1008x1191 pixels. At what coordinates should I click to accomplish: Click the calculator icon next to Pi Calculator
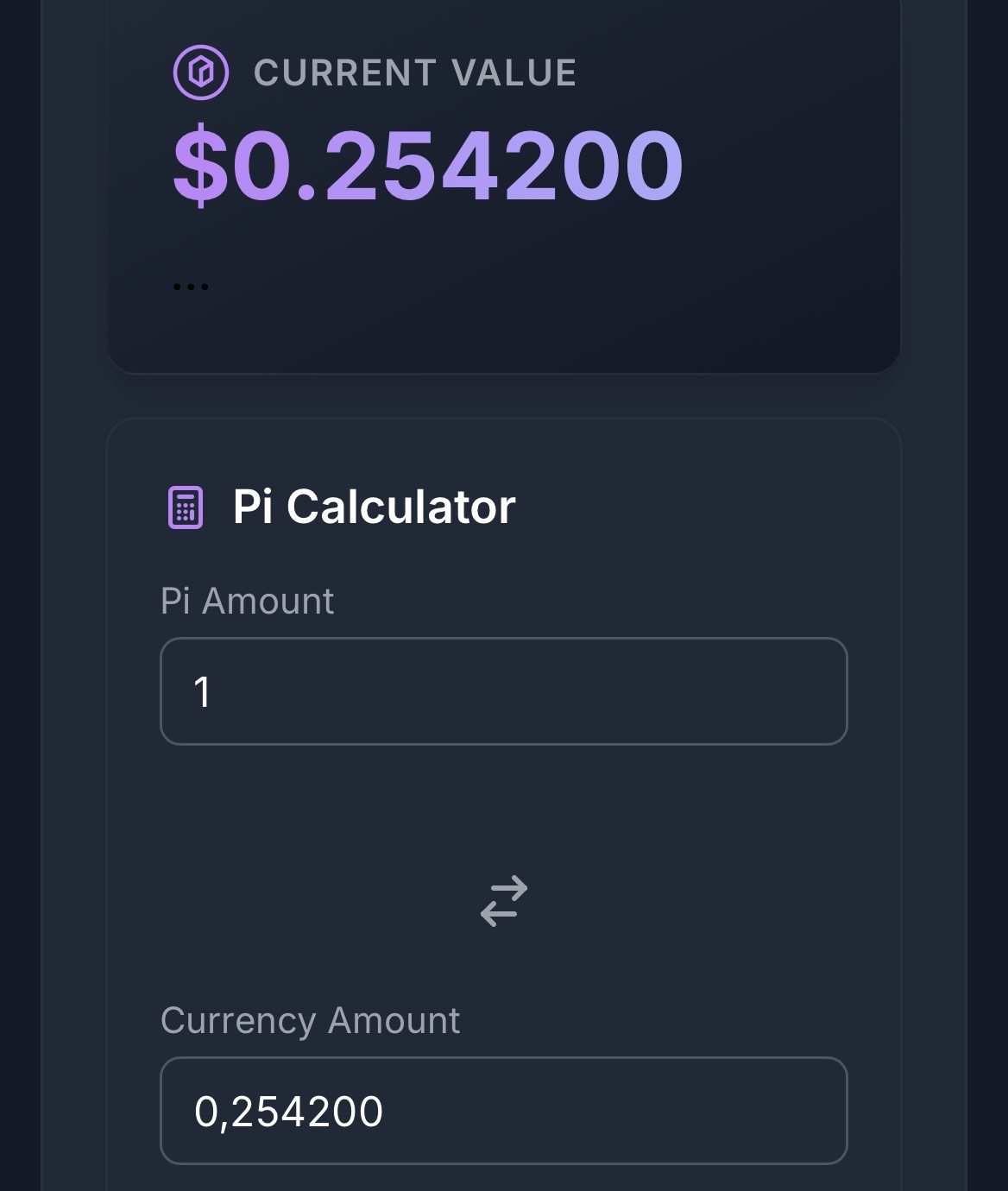coord(185,507)
